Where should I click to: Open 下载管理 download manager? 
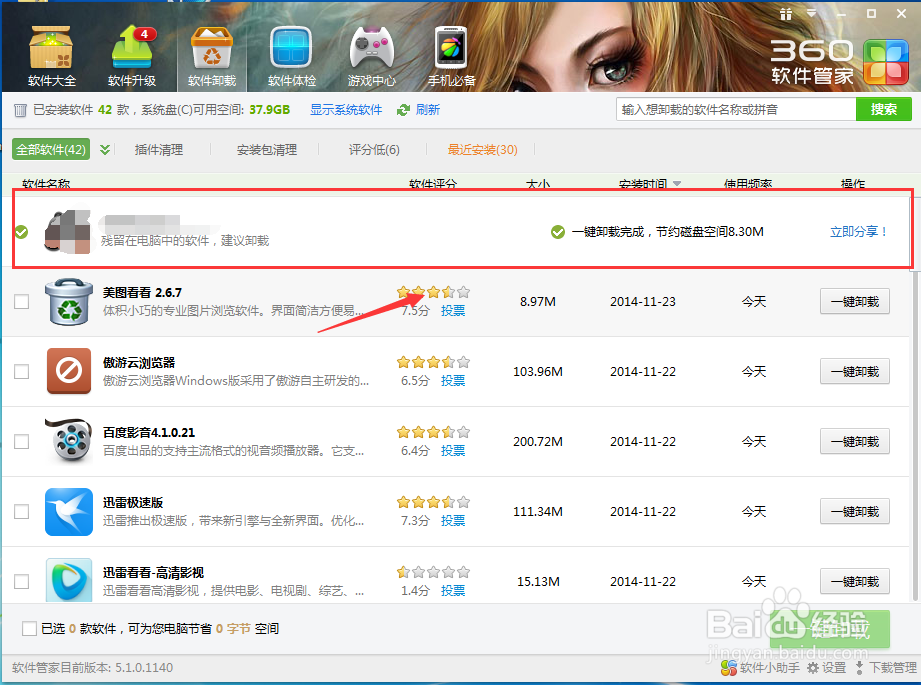coord(886,668)
